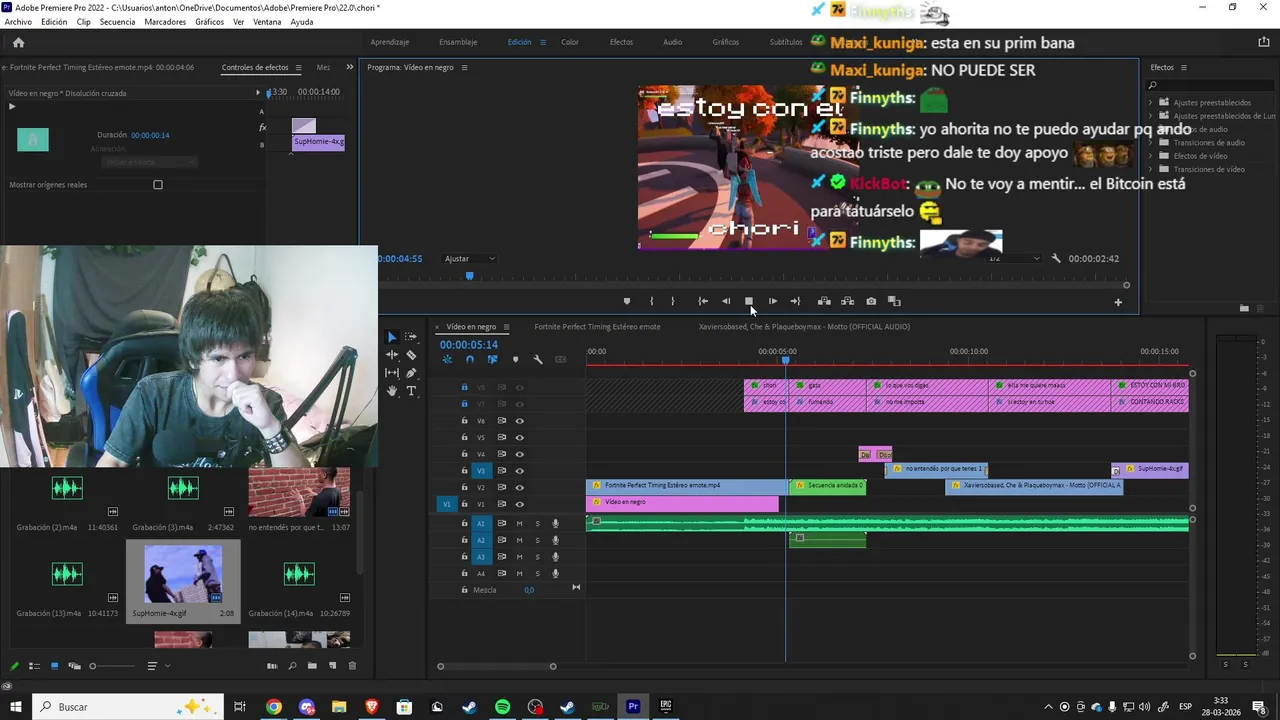Stop playback in the Program monitor
Screen dimensions: 1280x720
point(748,301)
